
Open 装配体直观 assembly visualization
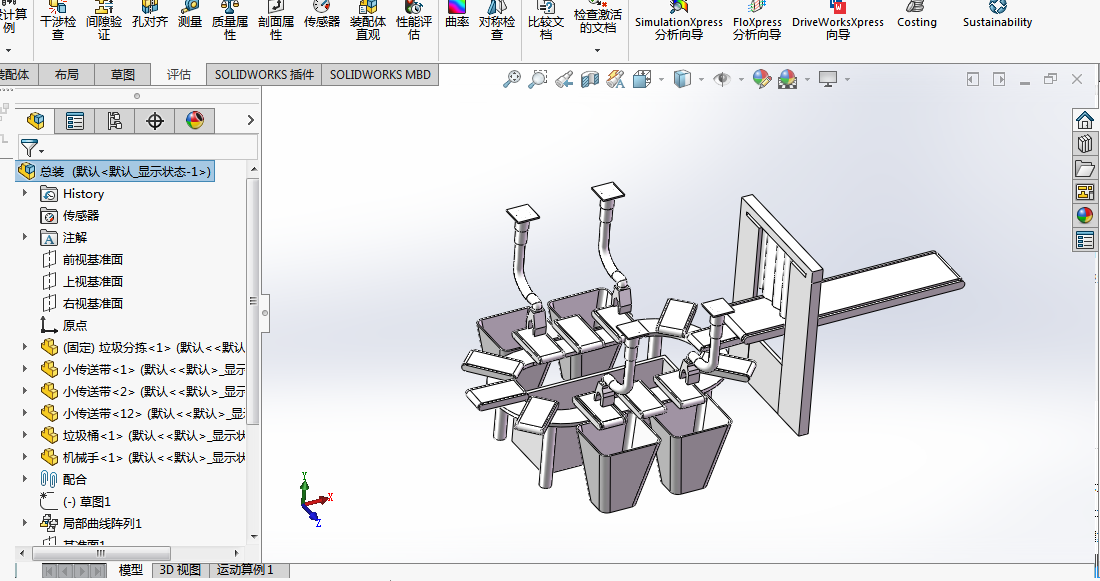368,21
